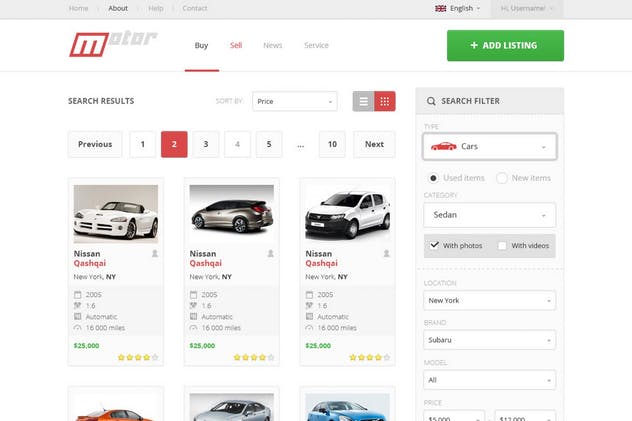Open the white Dacia hatchback thumbnail
The image size is (632, 421).
pos(347,214)
